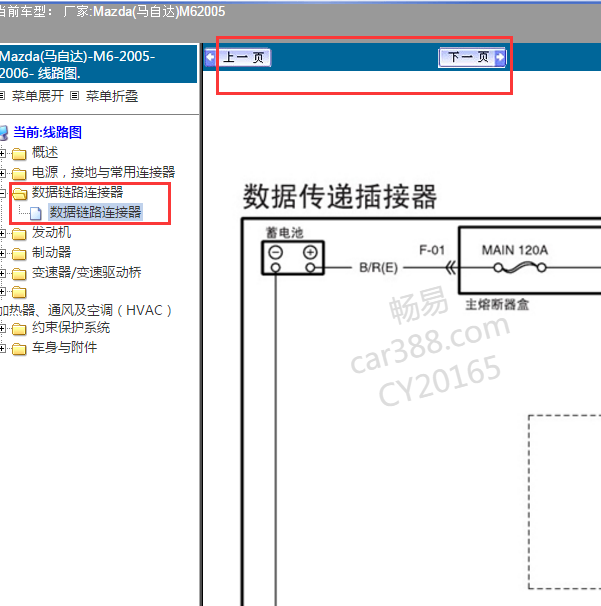Expand the 概述 folder node

pyautogui.click(x=2, y=153)
